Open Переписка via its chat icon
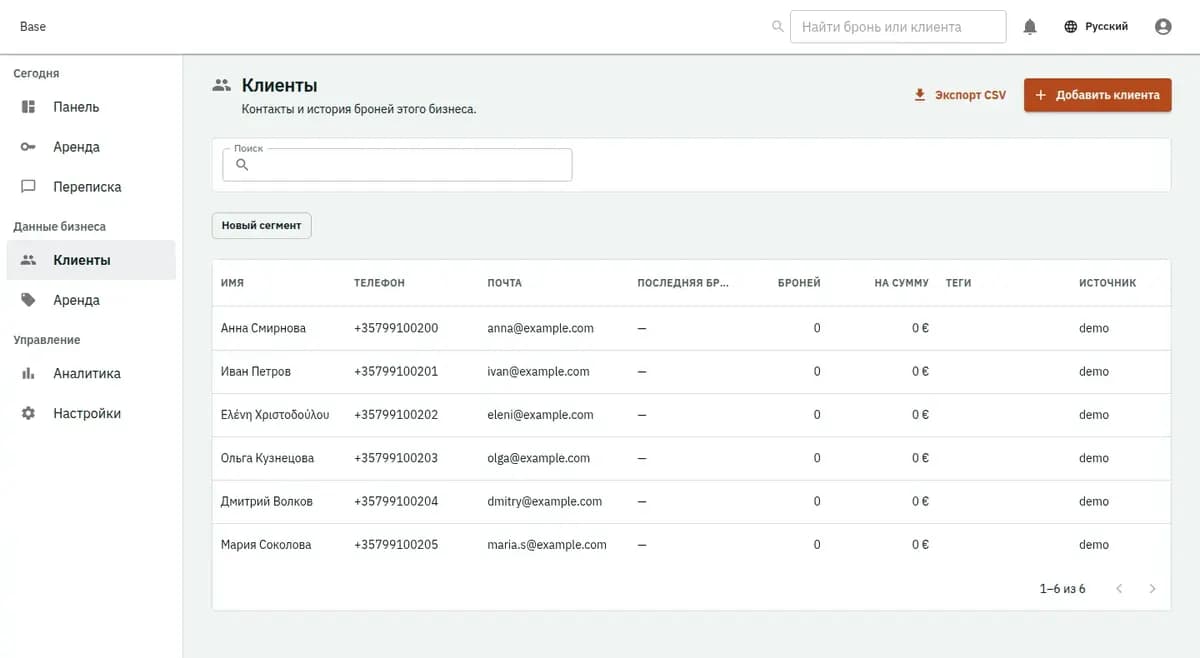This screenshot has width=1200, height=658. [x=29, y=187]
